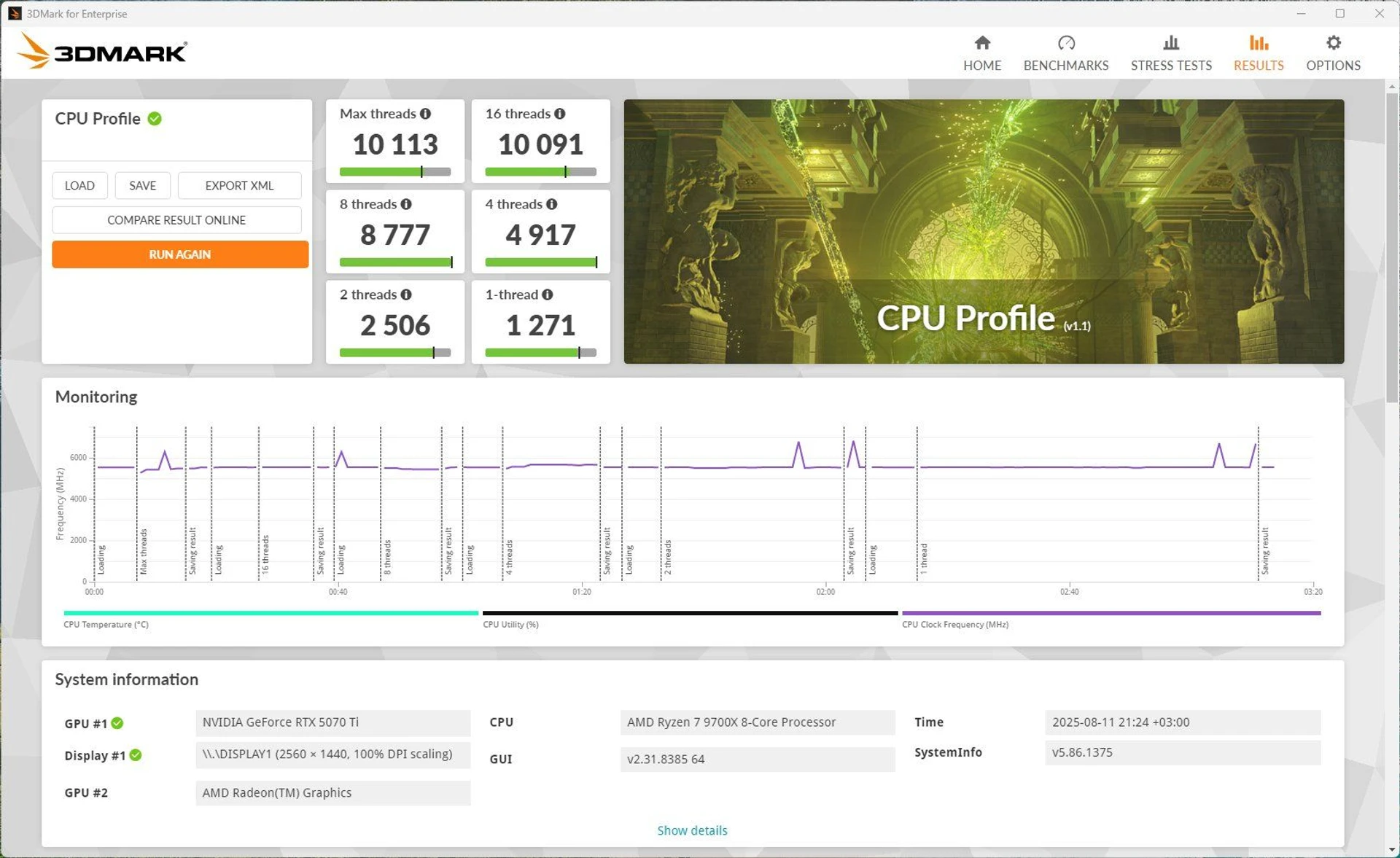The height and width of the screenshot is (858, 1400).
Task: Toggle the CPU Utility (%) legend bar
Action: [x=690, y=613]
